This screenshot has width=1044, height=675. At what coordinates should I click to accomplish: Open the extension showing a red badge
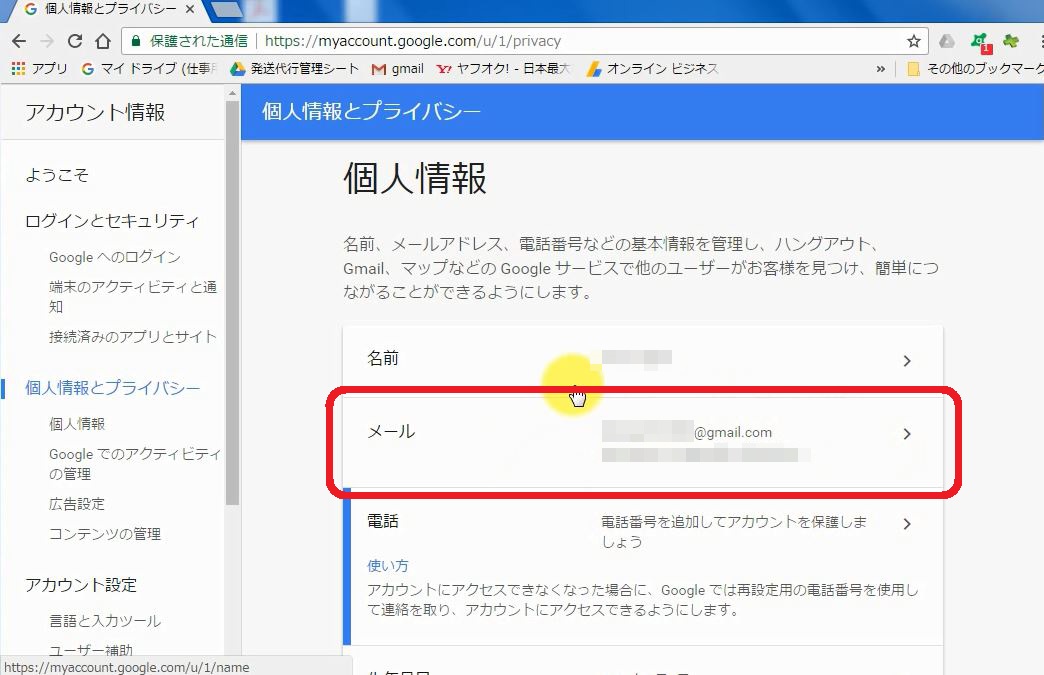click(981, 43)
